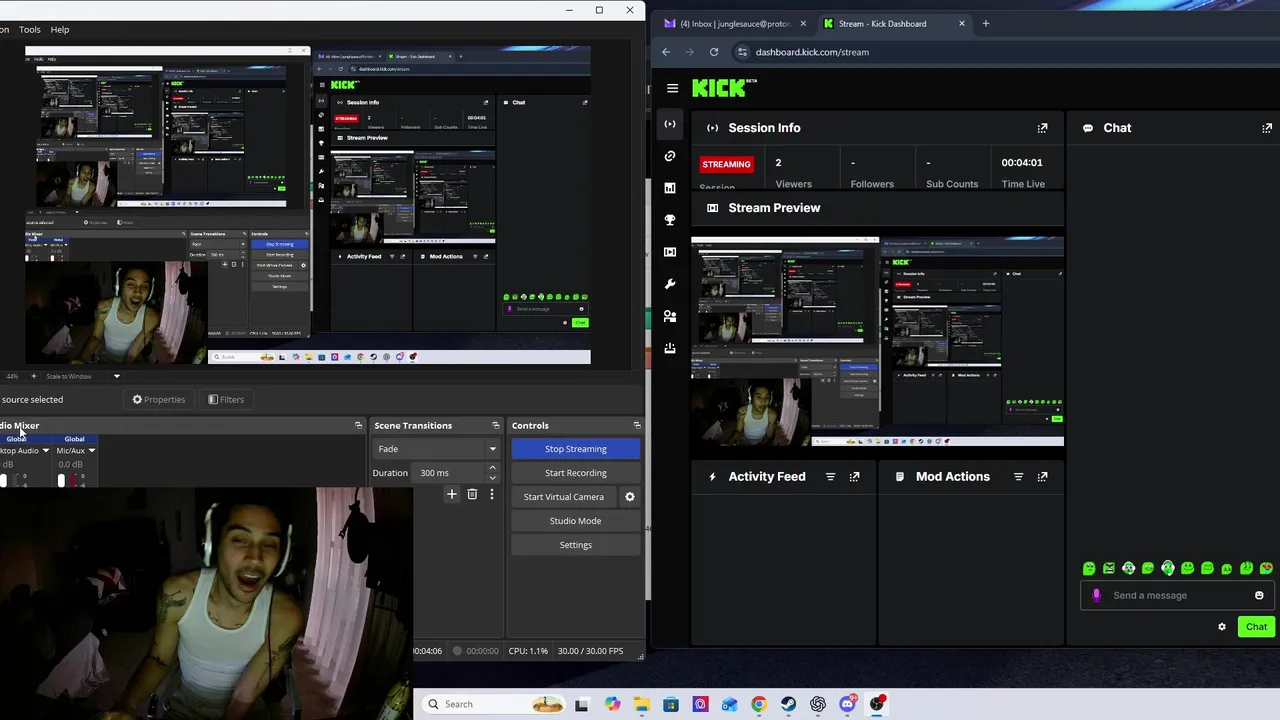Open the Fade transition dropdown

(x=436, y=449)
